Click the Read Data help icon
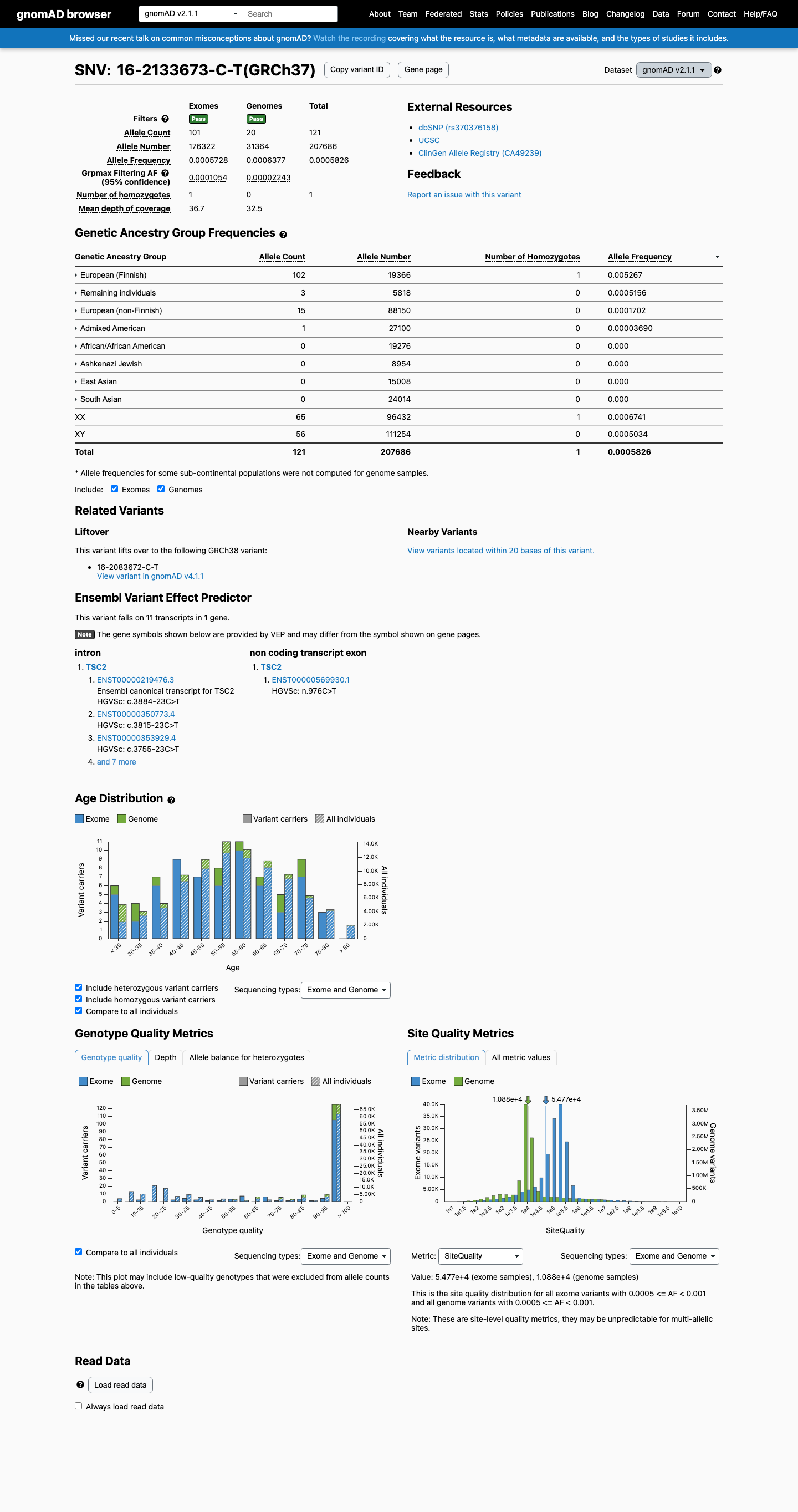 80,1384
